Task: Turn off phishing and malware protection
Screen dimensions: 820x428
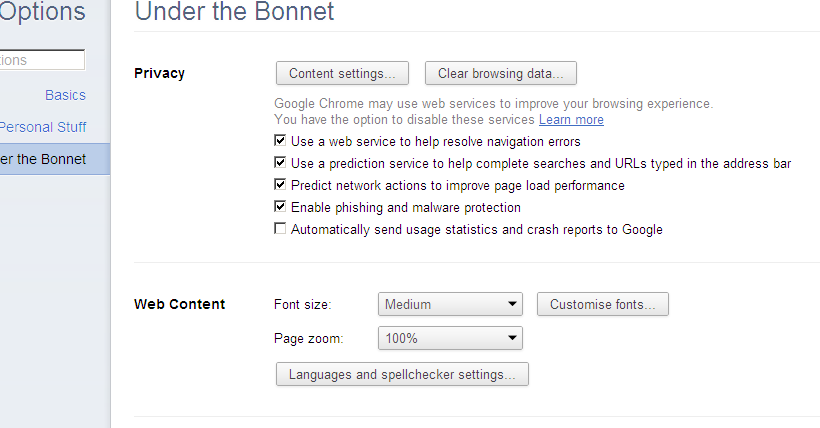Action: tap(281, 207)
